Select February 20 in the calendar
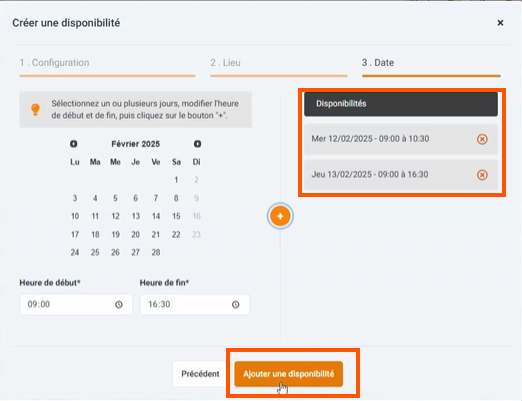522x401 pixels. 136,235
